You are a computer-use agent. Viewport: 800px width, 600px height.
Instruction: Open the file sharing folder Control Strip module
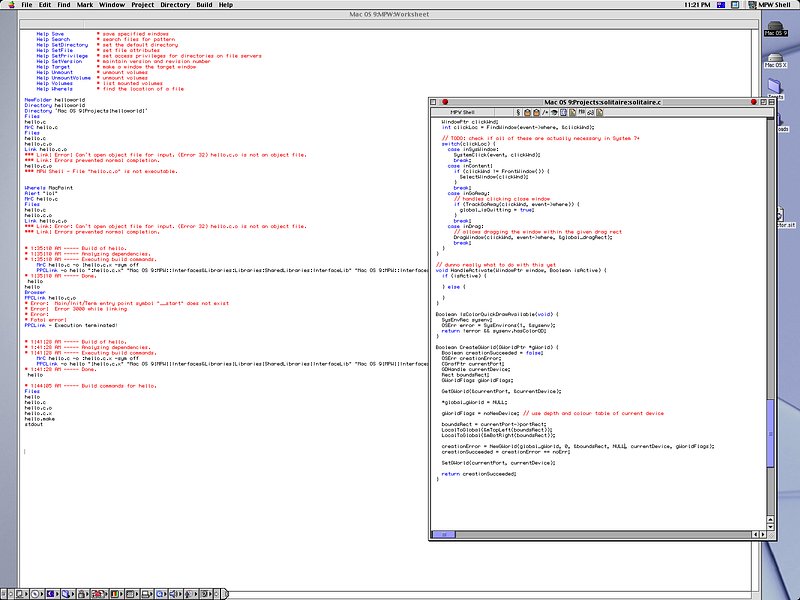[x=67, y=594]
